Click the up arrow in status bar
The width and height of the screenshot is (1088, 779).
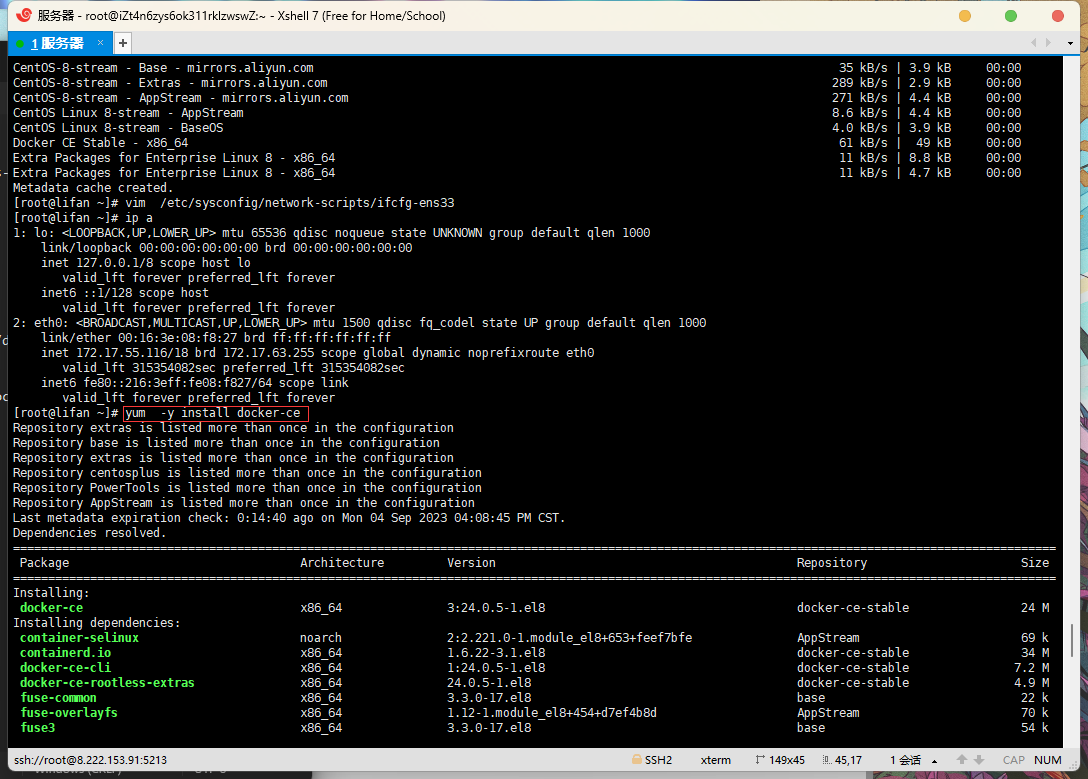961,760
